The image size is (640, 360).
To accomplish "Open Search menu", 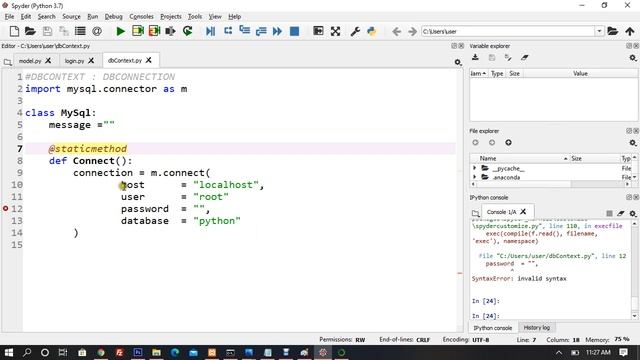I will pyautogui.click(x=47, y=16).
